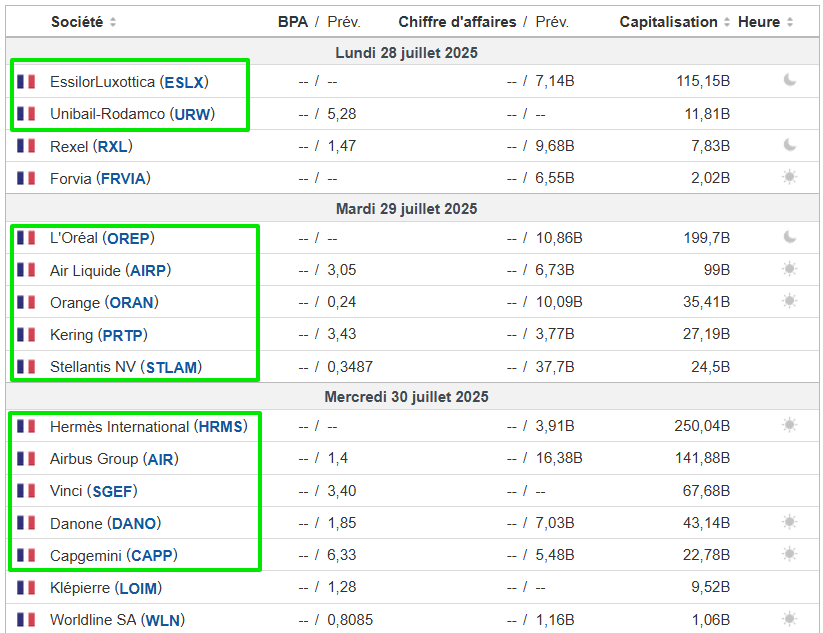Open the Klépierre LOIM ticker link
Image resolution: width=823 pixels, height=633 pixels.
pyautogui.click(x=138, y=588)
